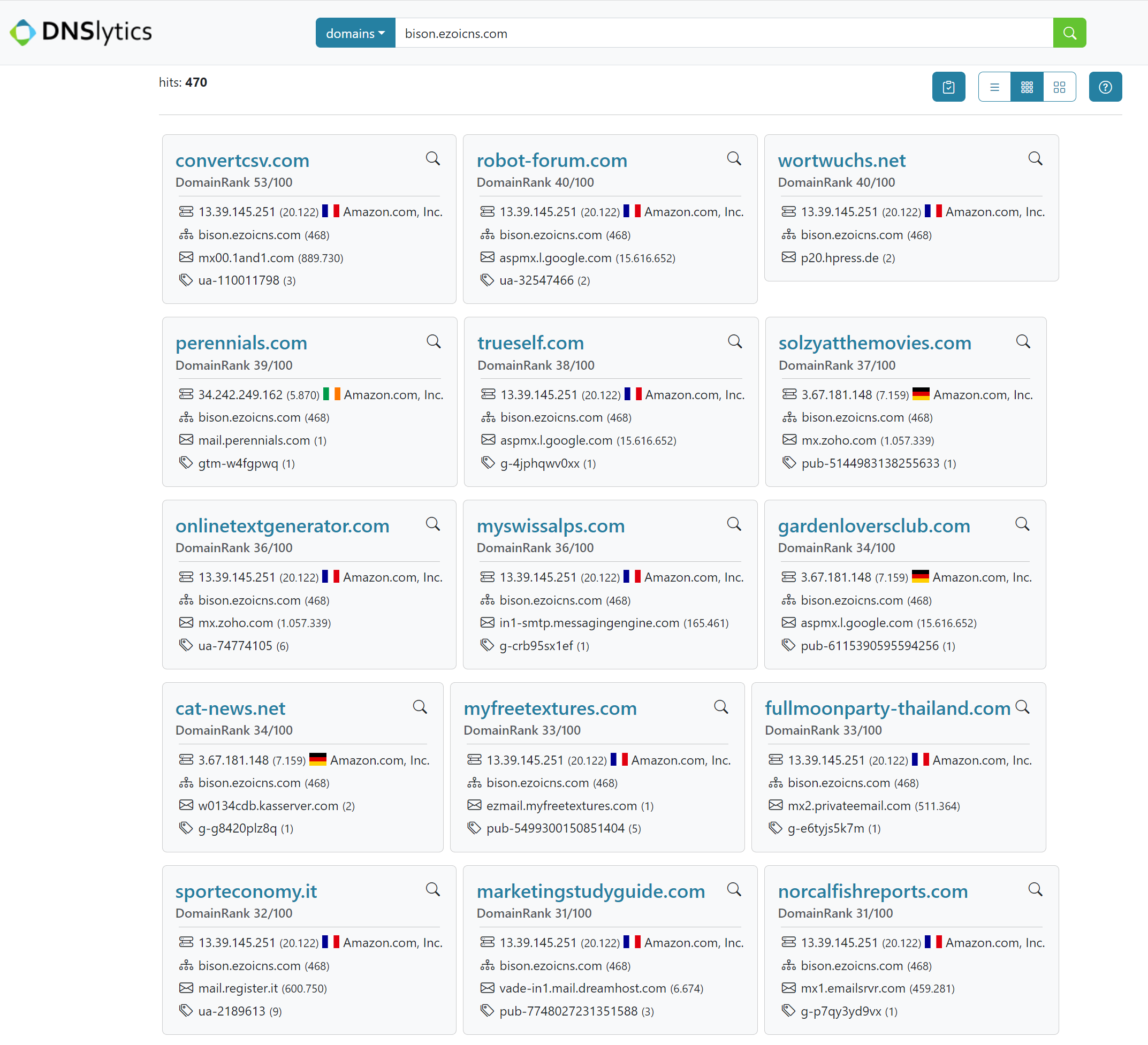Click the magnifier icon on robot-forum.com card
Viewport: 1148px width, 1045px height.
pos(734,159)
